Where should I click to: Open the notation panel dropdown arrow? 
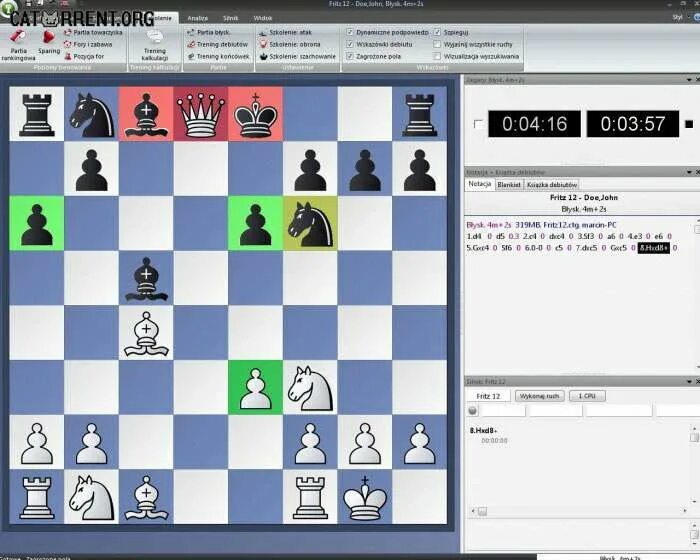point(689,172)
